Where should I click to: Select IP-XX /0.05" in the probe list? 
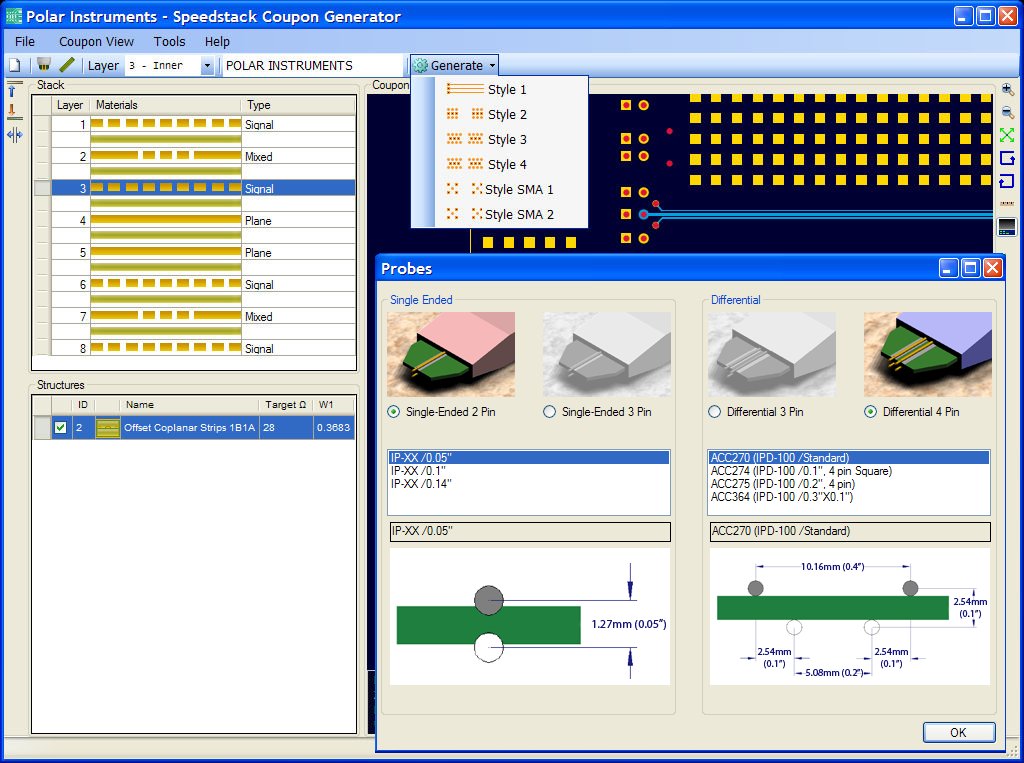[x=529, y=457]
